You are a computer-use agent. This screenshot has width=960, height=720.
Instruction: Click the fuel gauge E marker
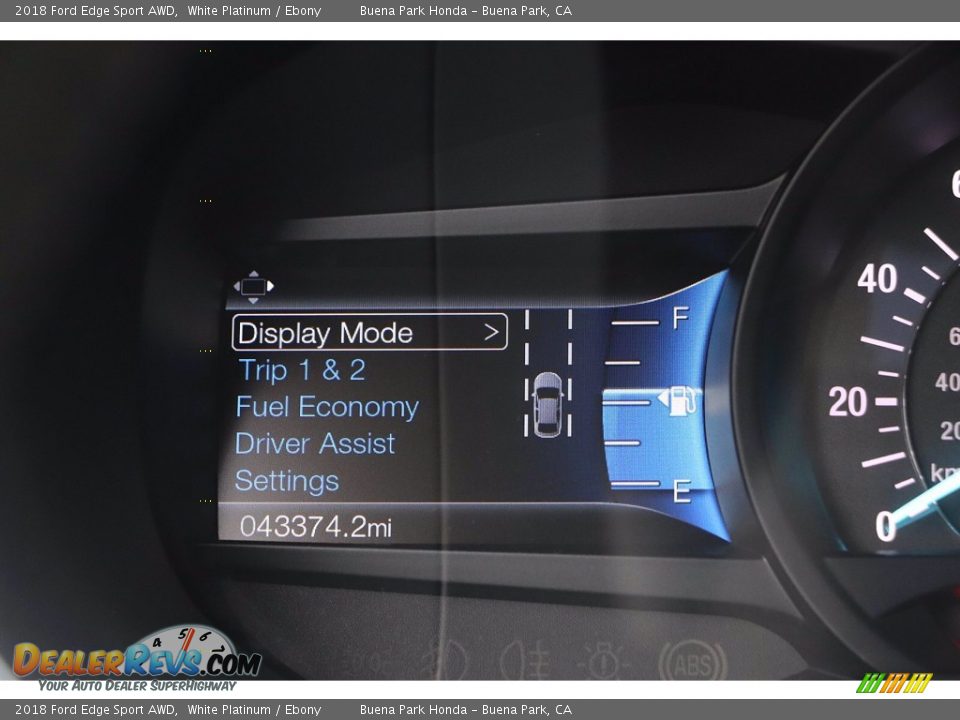(x=682, y=491)
